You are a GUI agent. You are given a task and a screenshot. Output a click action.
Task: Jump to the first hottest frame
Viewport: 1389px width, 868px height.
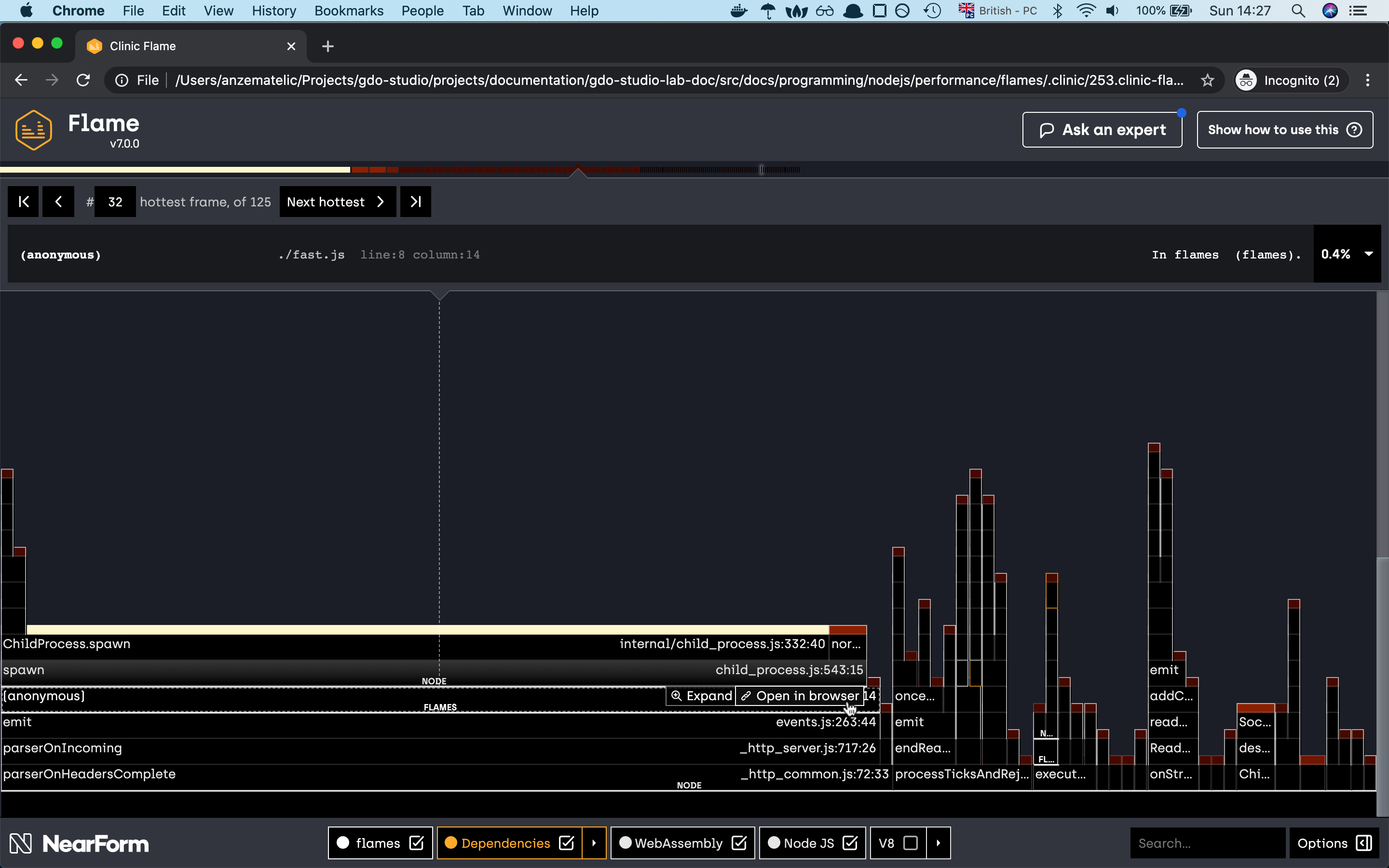click(23, 202)
